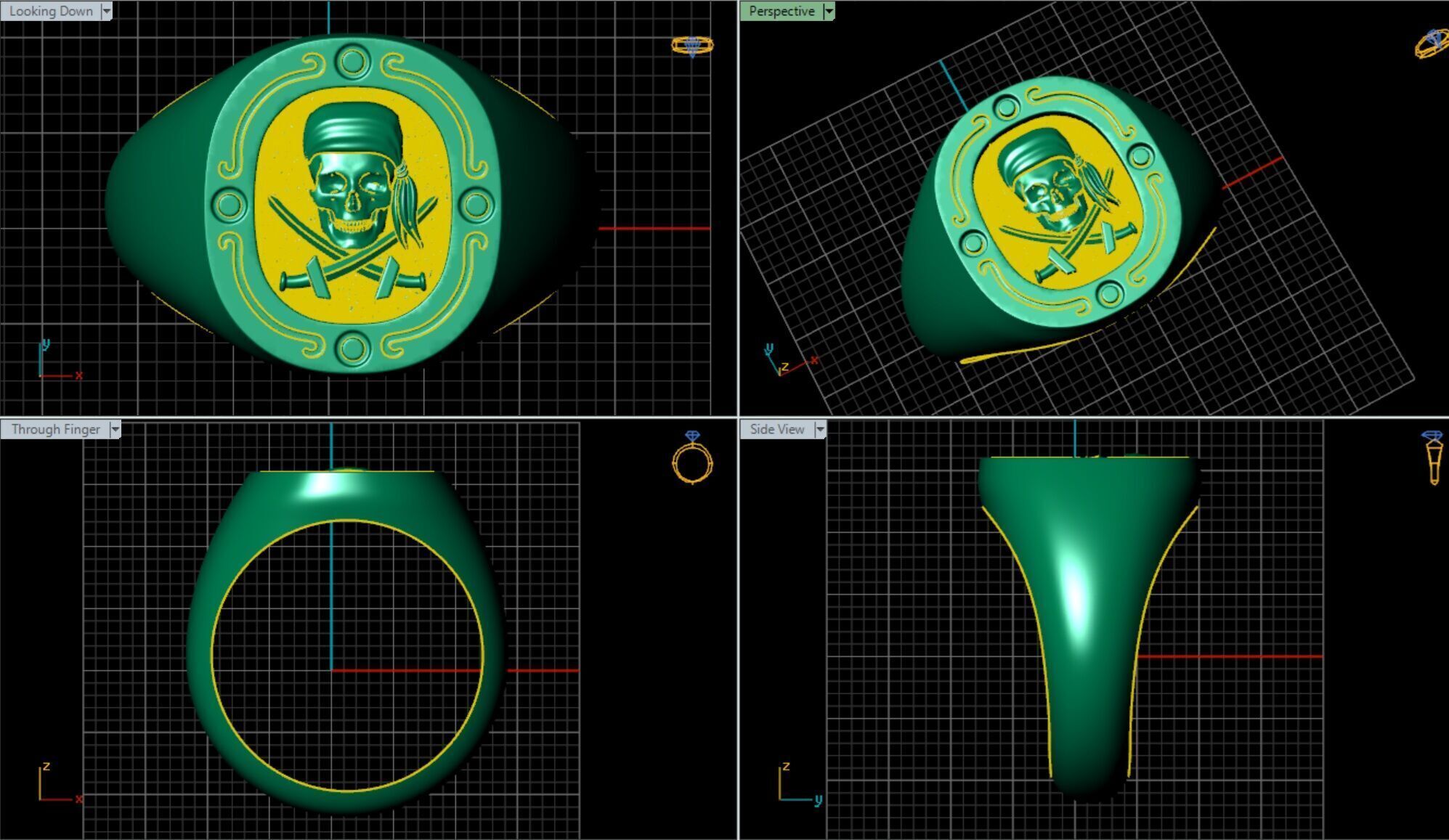The width and height of the screenshot is (1449, 840).
Task: Select the left circle ornament in Looking Down view
Action: coord(230,205)
